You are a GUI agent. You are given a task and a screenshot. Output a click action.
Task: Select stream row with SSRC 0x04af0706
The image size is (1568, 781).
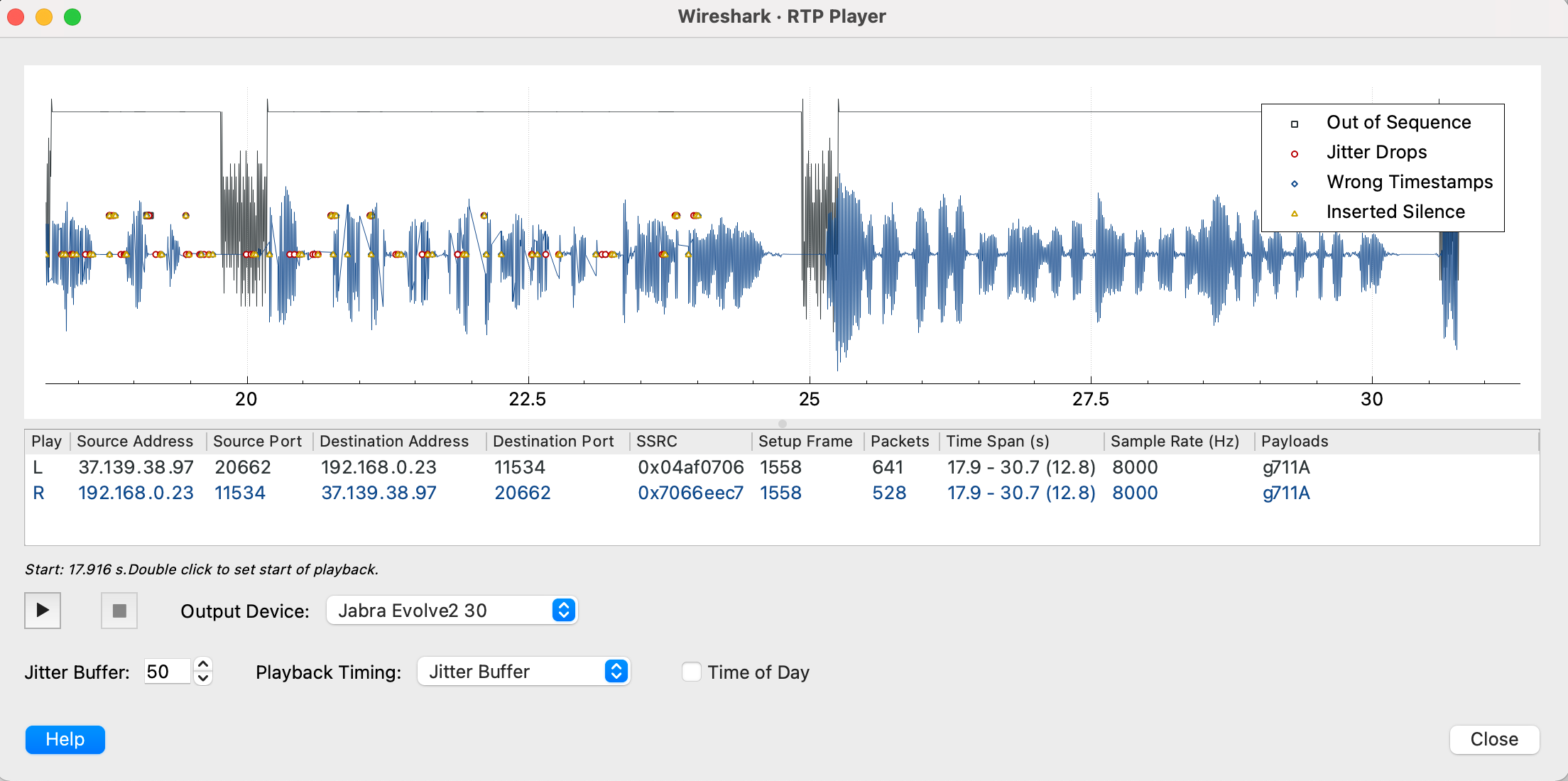[690, 467]
